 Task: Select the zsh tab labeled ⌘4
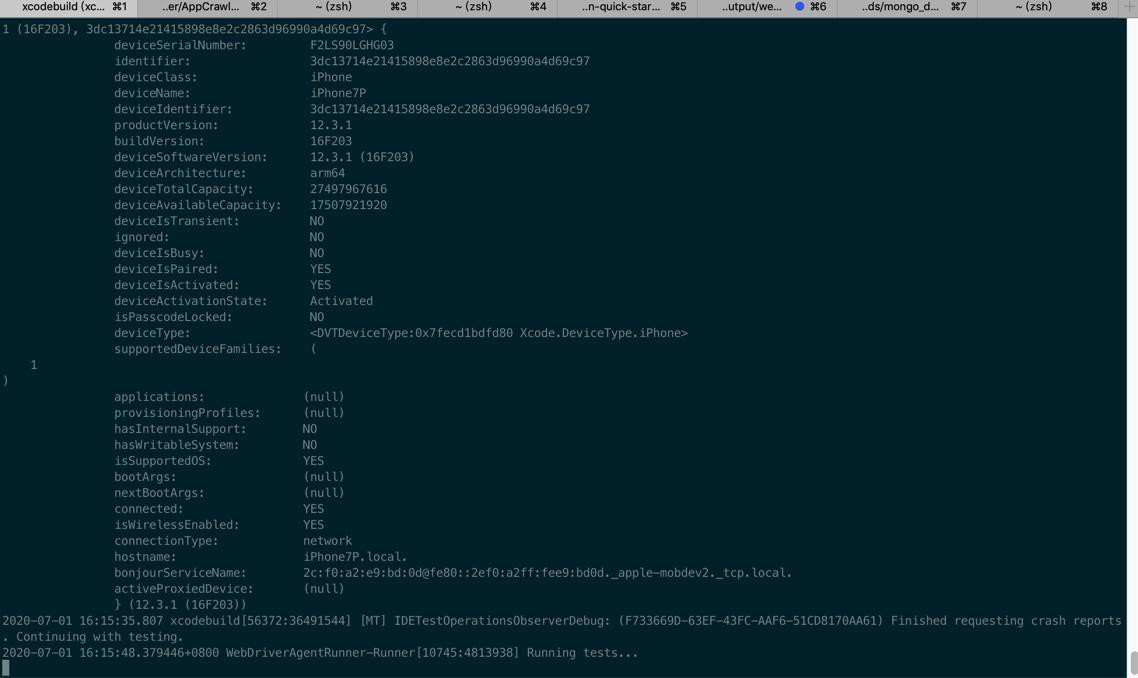point(488,7)
